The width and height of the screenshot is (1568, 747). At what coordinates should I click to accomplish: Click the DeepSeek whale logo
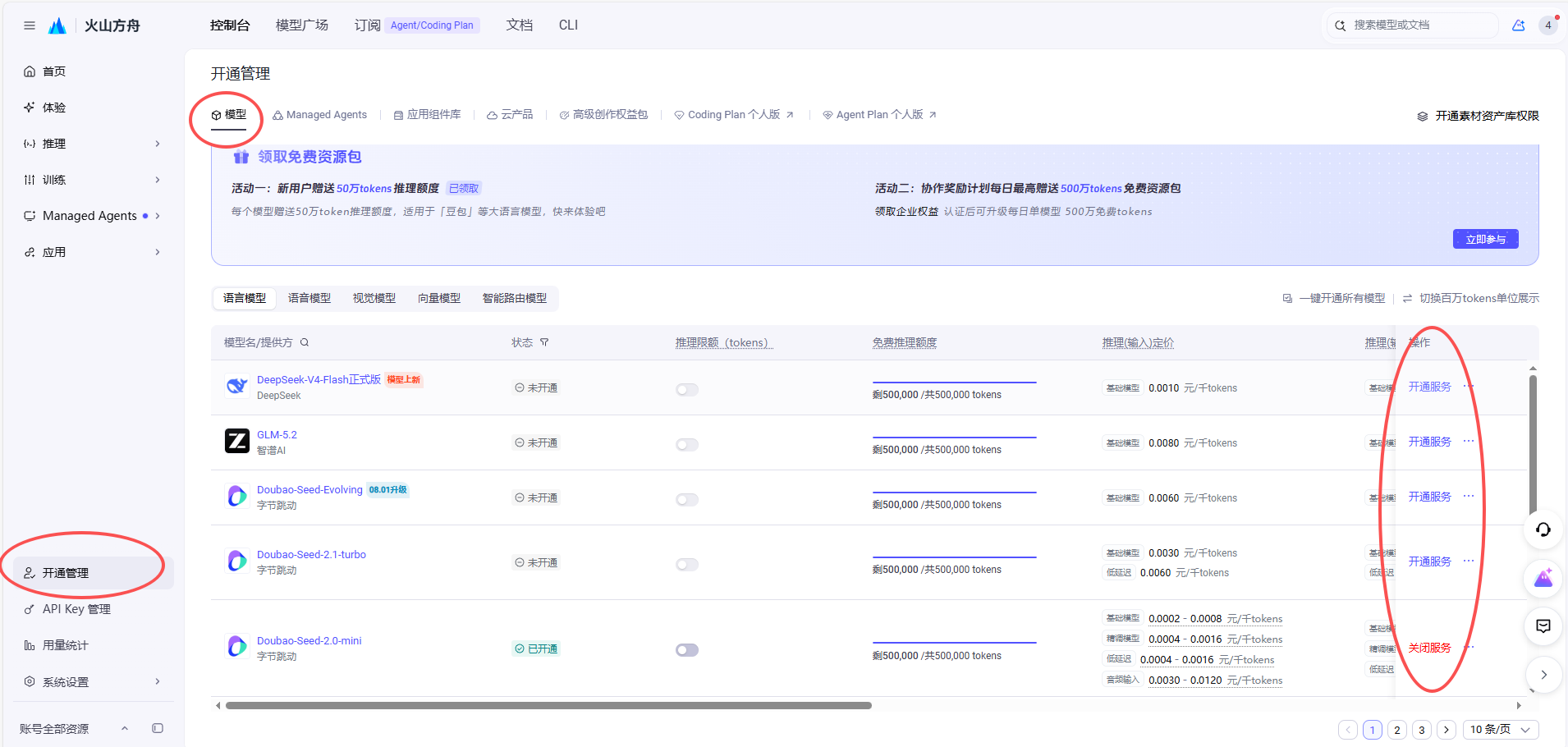(237, 387)
